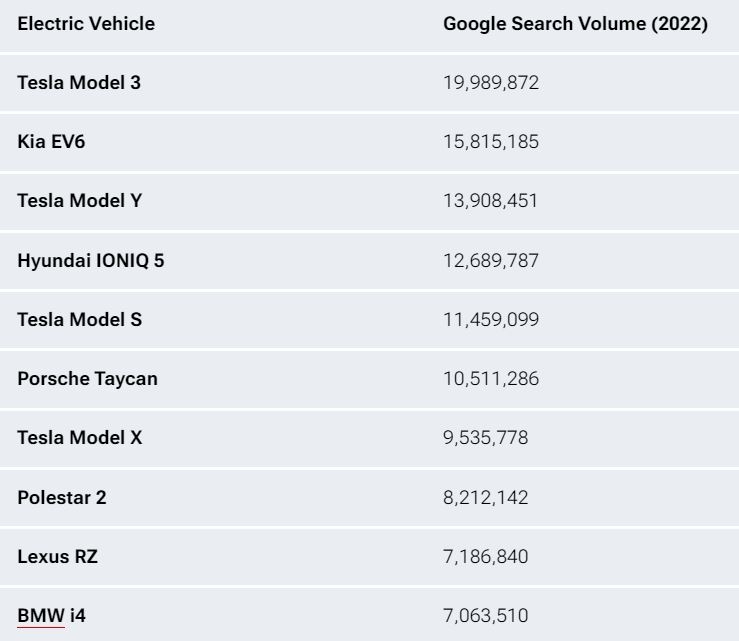
Task: Click the Tesla Model Y cell
Action: [x=80, y=201]
